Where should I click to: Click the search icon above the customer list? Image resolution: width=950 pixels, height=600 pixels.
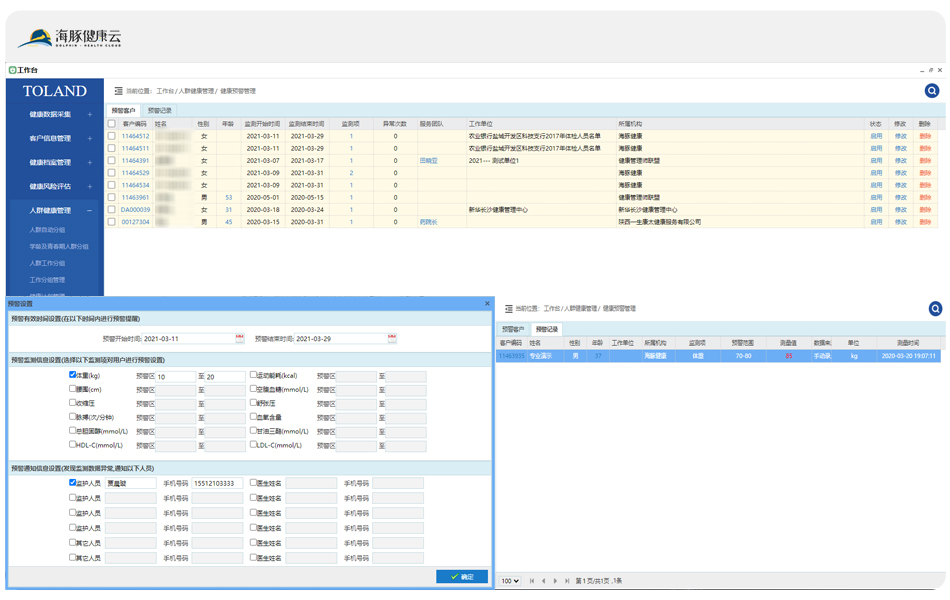pyautogui.click(x=932, y=91)
